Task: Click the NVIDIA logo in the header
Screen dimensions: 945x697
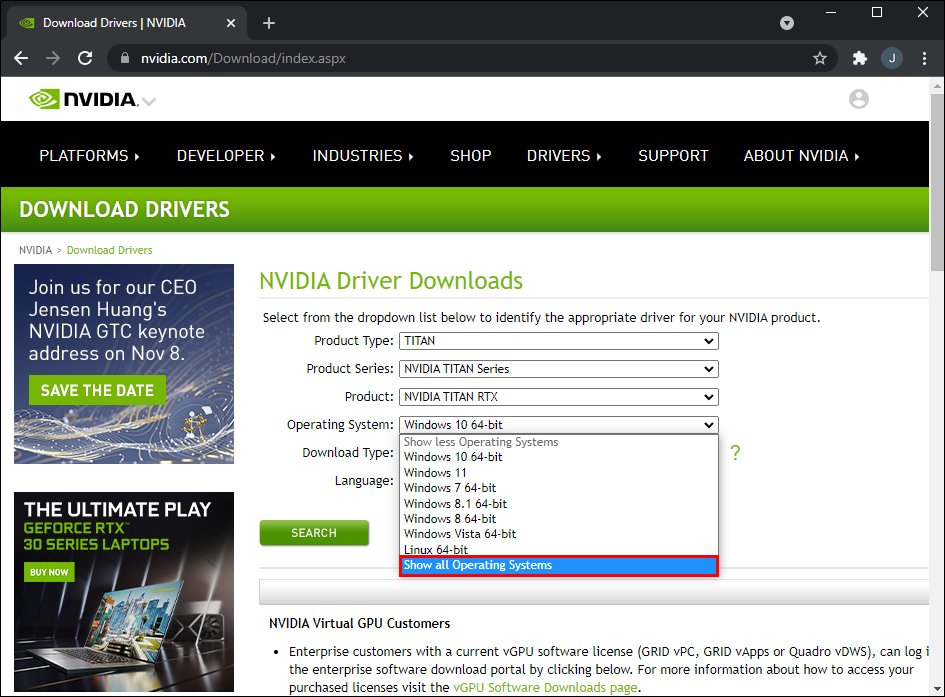Action: pos(83,99)
